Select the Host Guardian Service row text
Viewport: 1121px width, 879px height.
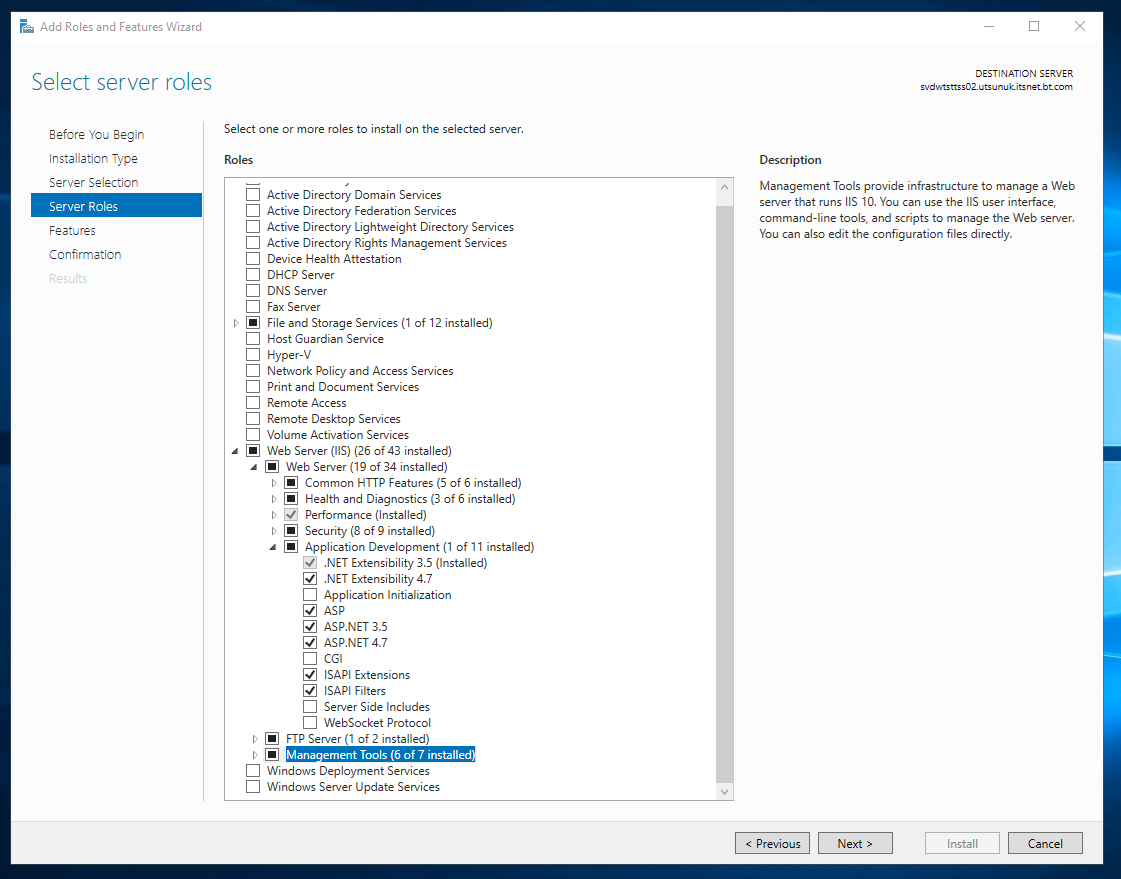pyautogui.click(x=325, y=339)
